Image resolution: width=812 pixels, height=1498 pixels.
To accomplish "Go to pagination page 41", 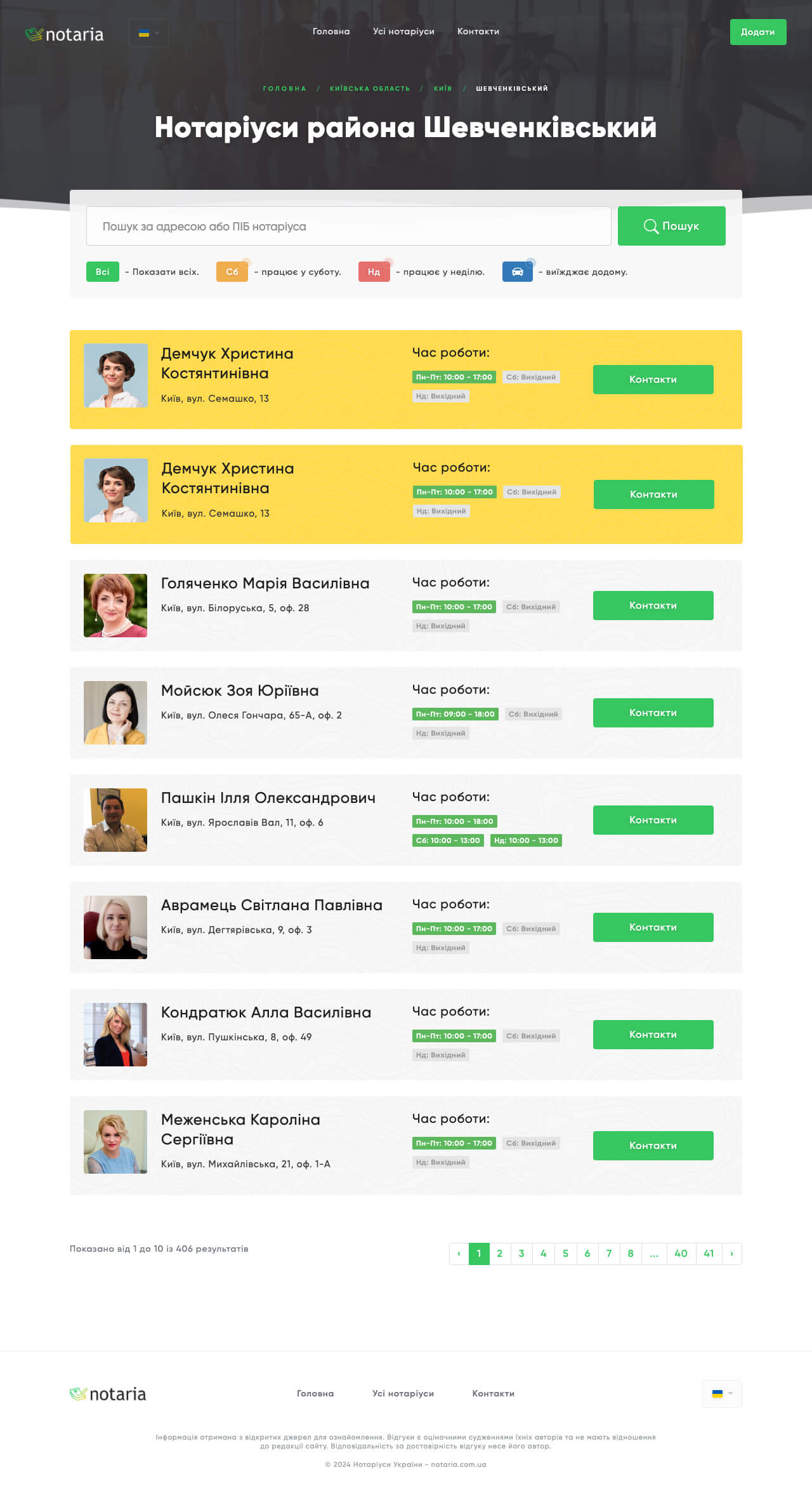I will [x=709, y=1254].
